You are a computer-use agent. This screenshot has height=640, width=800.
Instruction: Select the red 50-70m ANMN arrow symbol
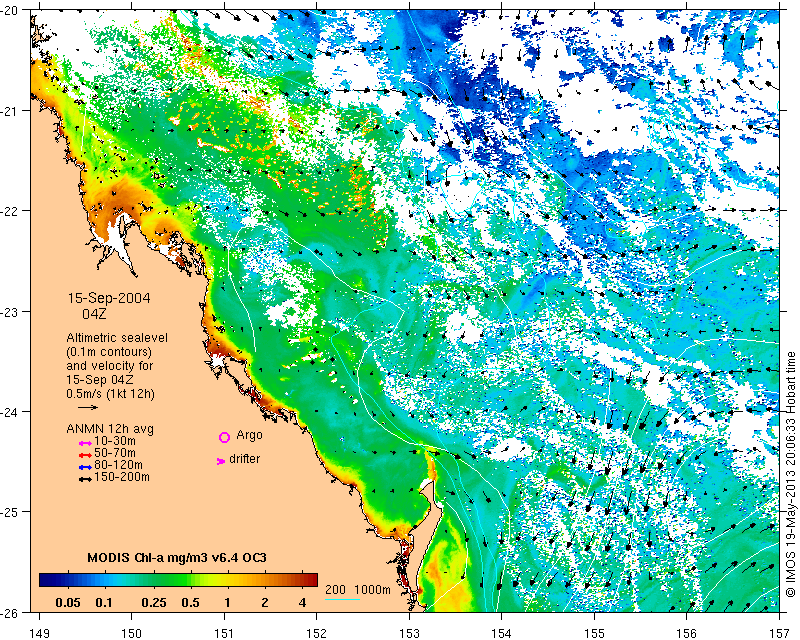[85, 455]
